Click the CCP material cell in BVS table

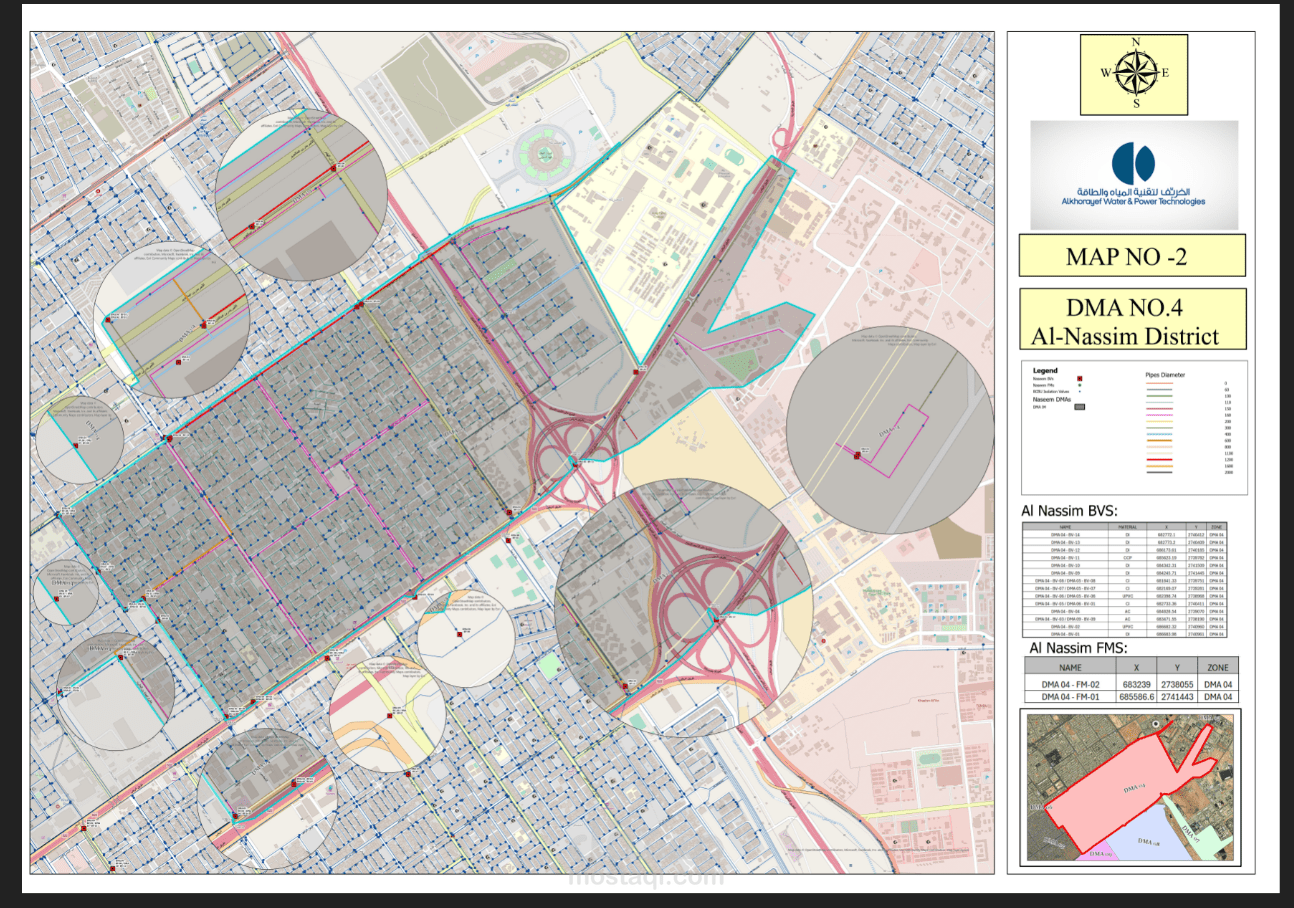click(1127, 557)
